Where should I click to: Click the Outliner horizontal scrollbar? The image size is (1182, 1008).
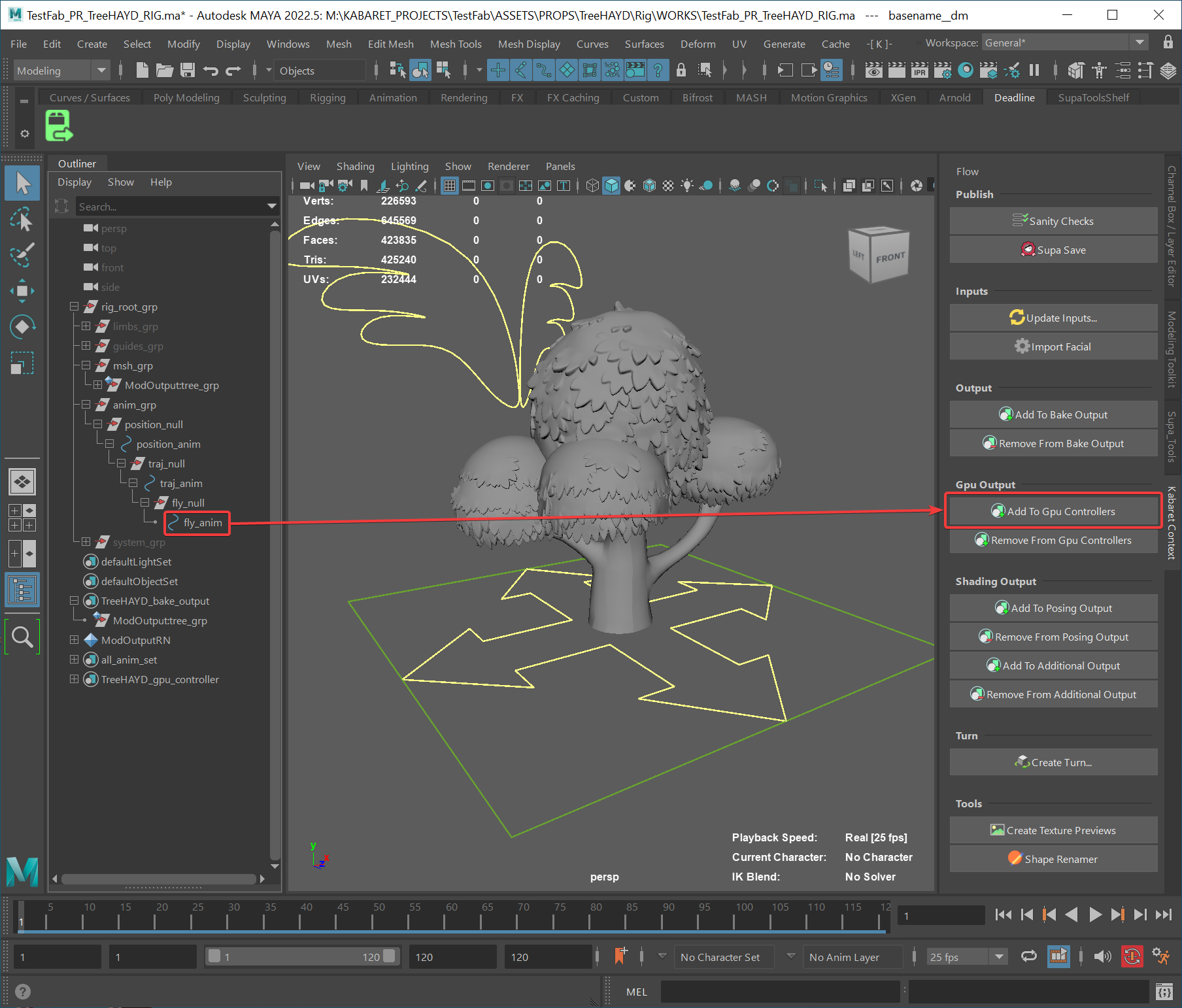coord(158,879)
